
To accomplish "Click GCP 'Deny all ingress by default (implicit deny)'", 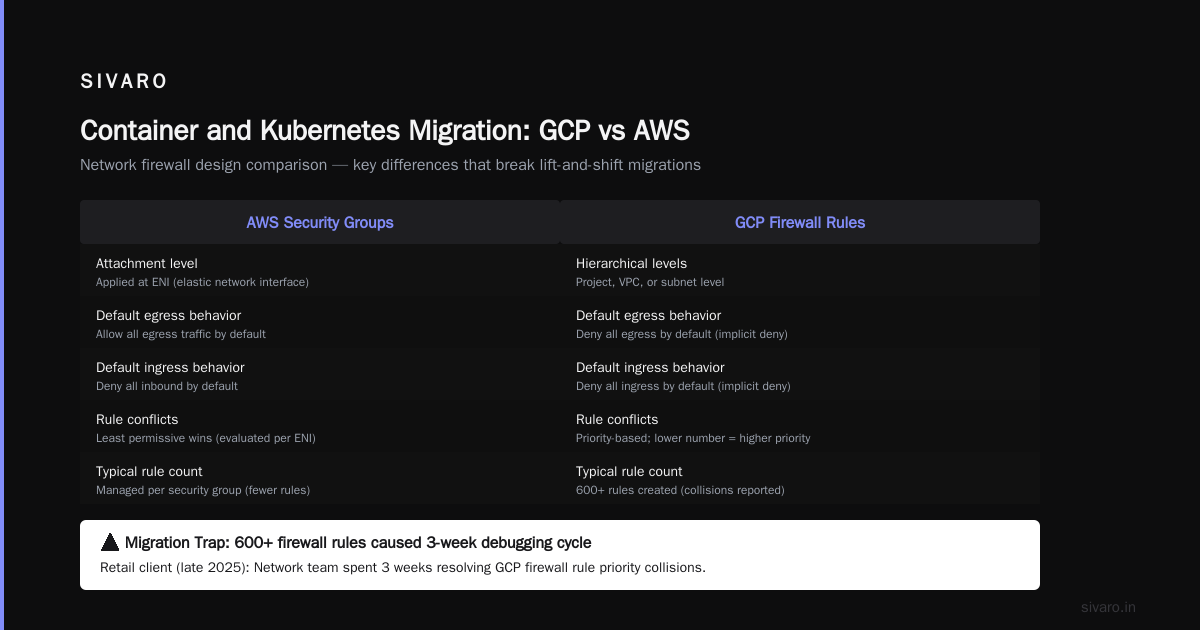I will 683,386.
